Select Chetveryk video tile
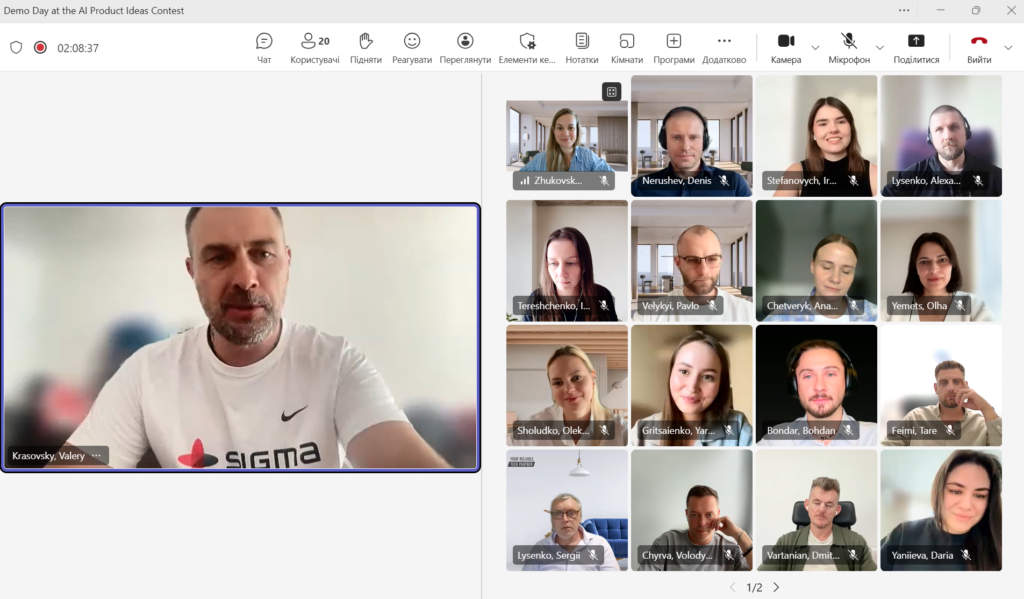Viewport: 1024px width, 599px height. 816,261
